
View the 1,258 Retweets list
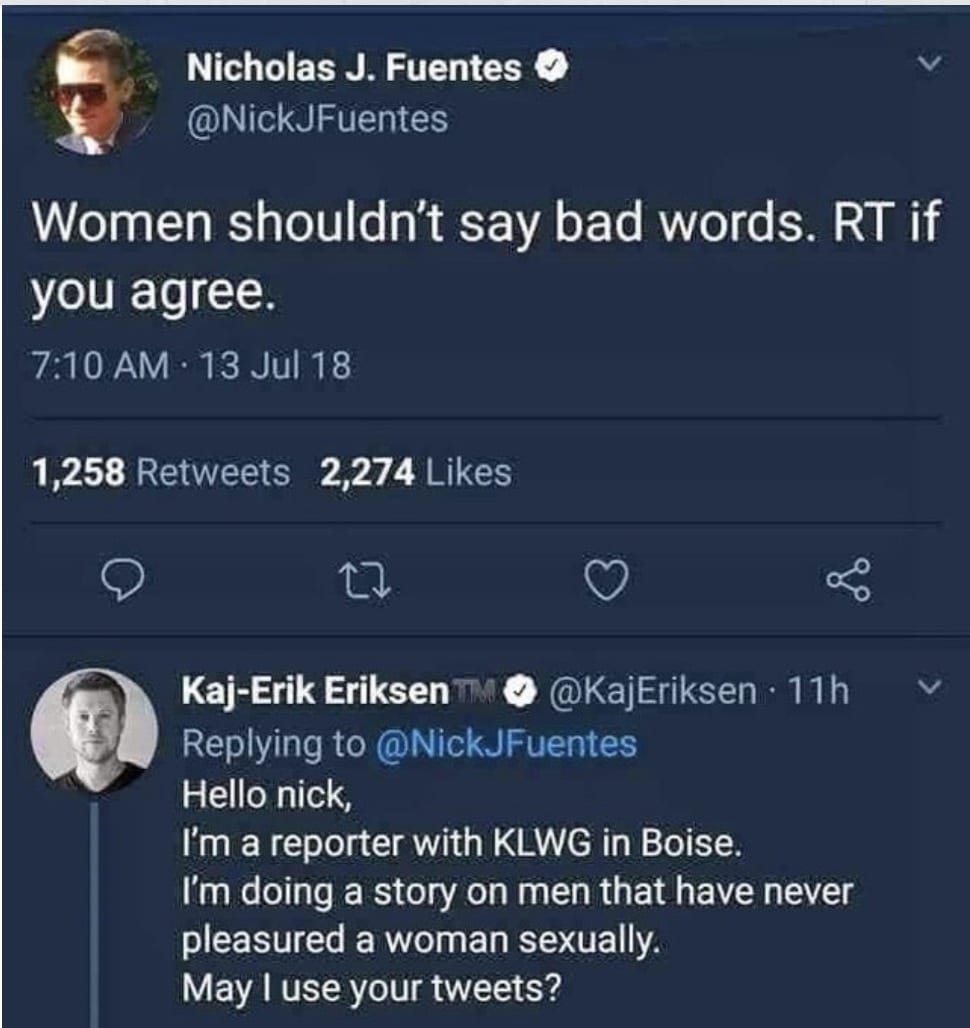tap(161, 472)
